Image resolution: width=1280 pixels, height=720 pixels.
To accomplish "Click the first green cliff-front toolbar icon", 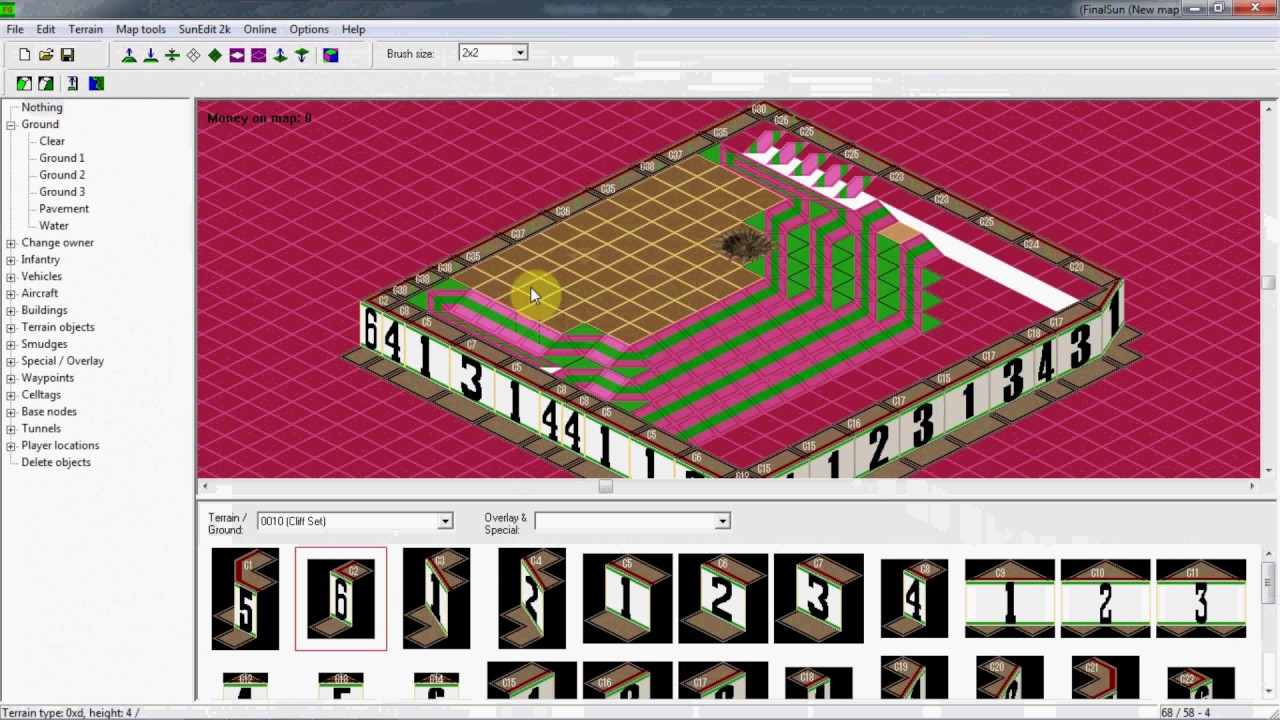I will point(24,84).
